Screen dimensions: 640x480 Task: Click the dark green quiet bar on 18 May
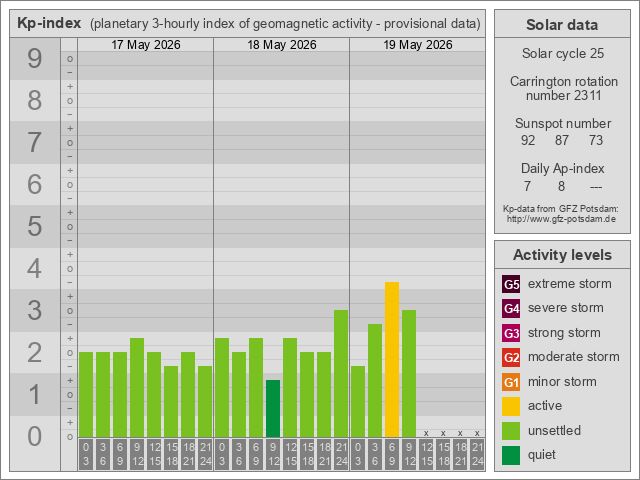click(273, 409)
